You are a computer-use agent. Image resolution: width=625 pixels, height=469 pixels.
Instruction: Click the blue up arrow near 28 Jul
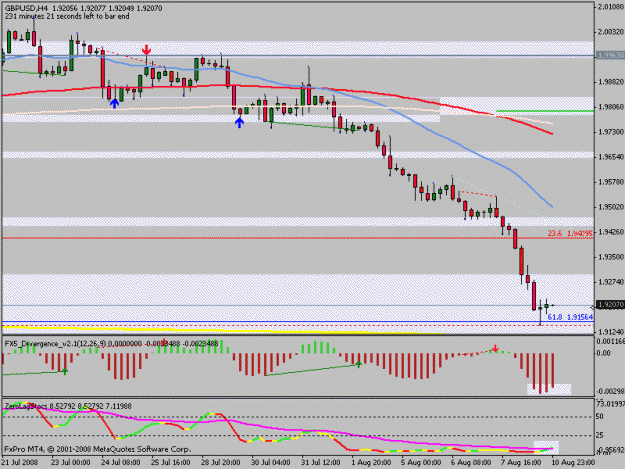point(239,122)
